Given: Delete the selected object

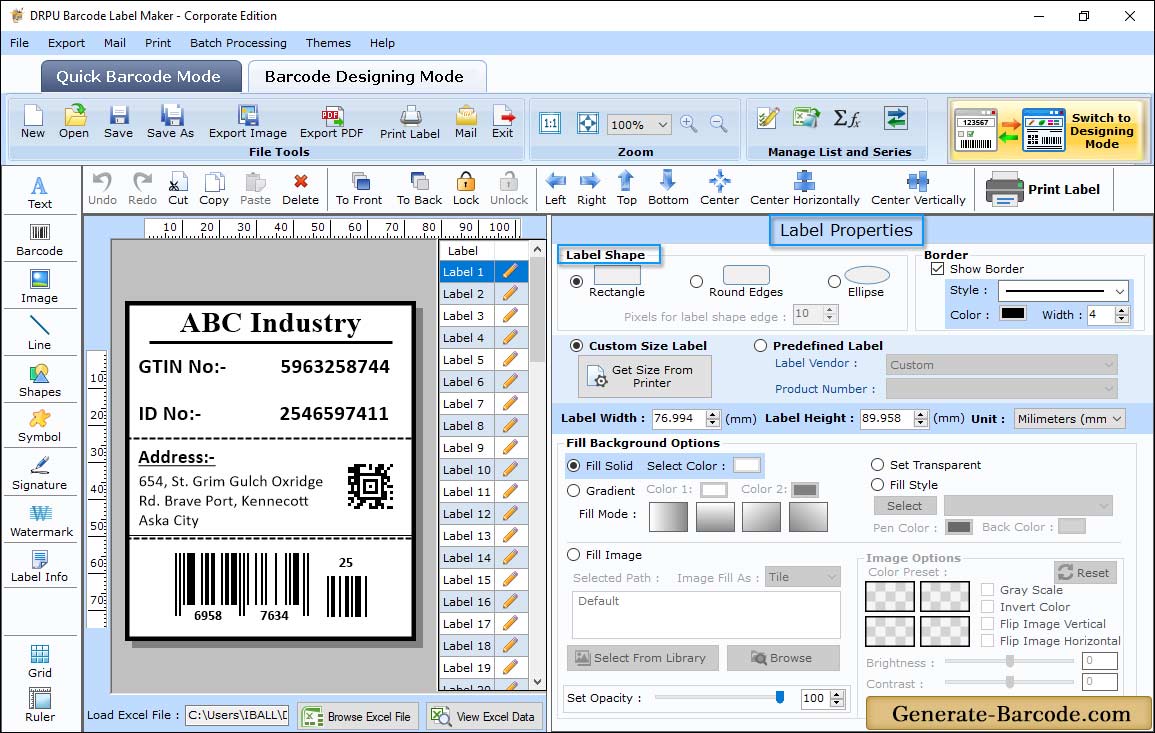Looking at the screenshot, I should [x=300, y=189].
